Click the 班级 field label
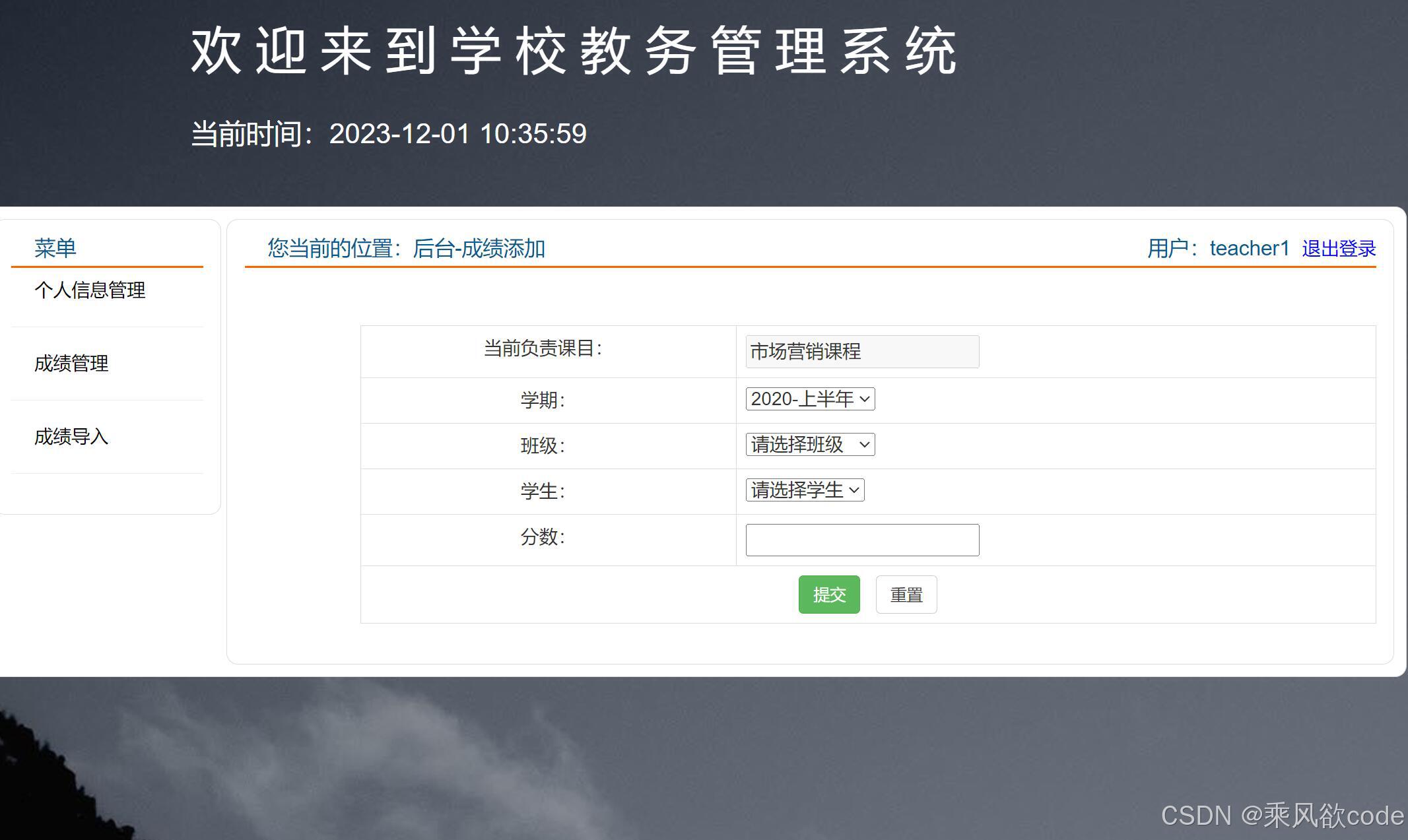The width and height of the screenshot is (1408, 840). (543, 446)
